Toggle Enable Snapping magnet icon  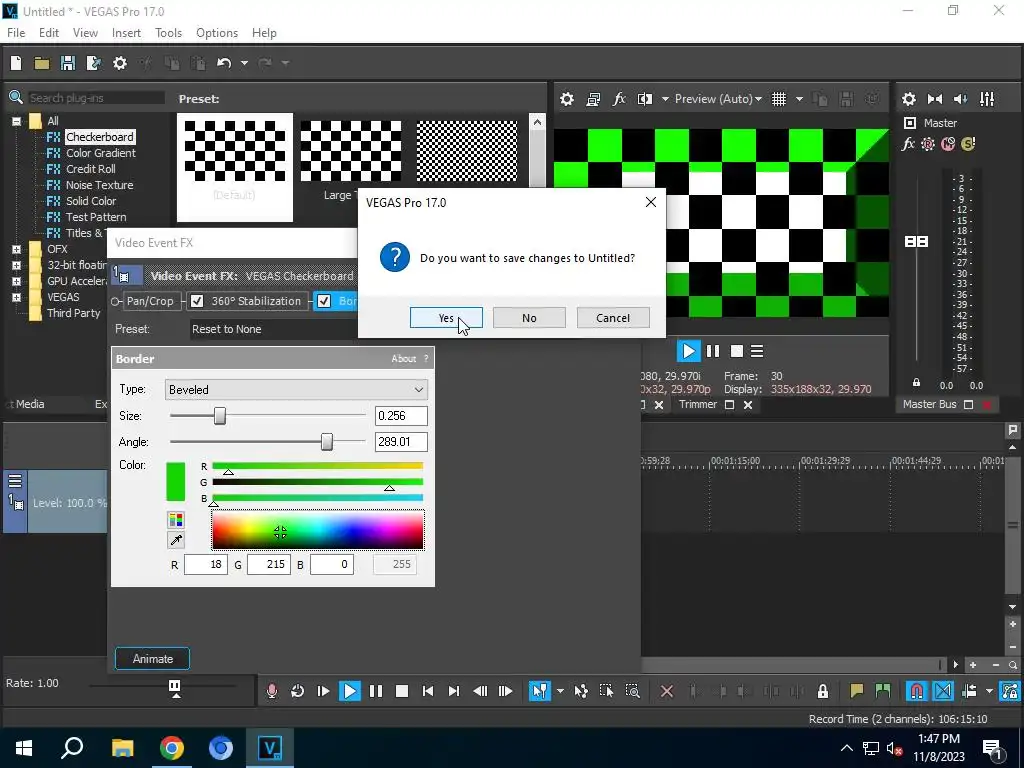tap(917, 691)
